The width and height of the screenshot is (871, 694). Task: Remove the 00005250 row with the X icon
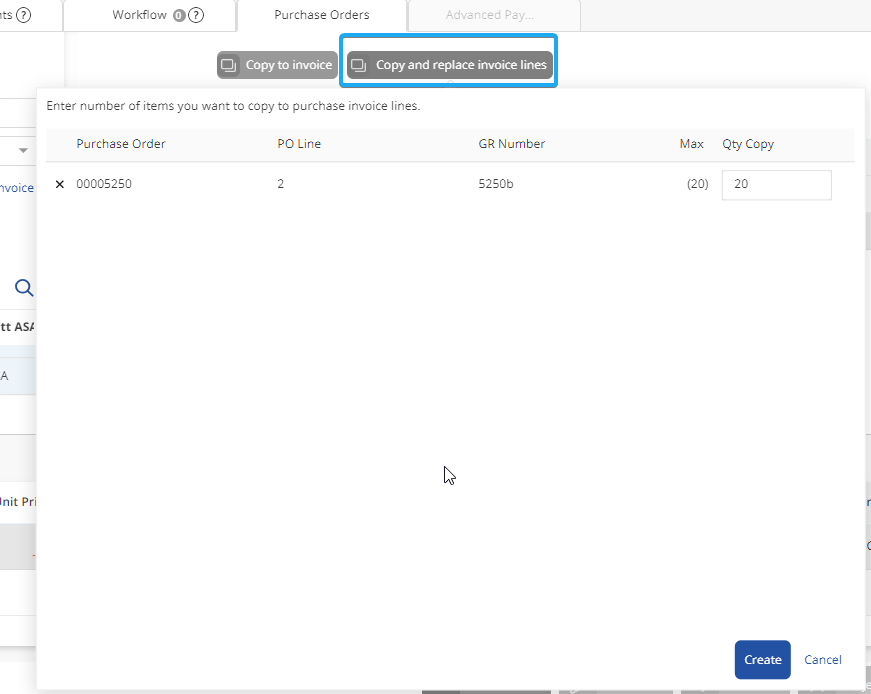point(60,185)
